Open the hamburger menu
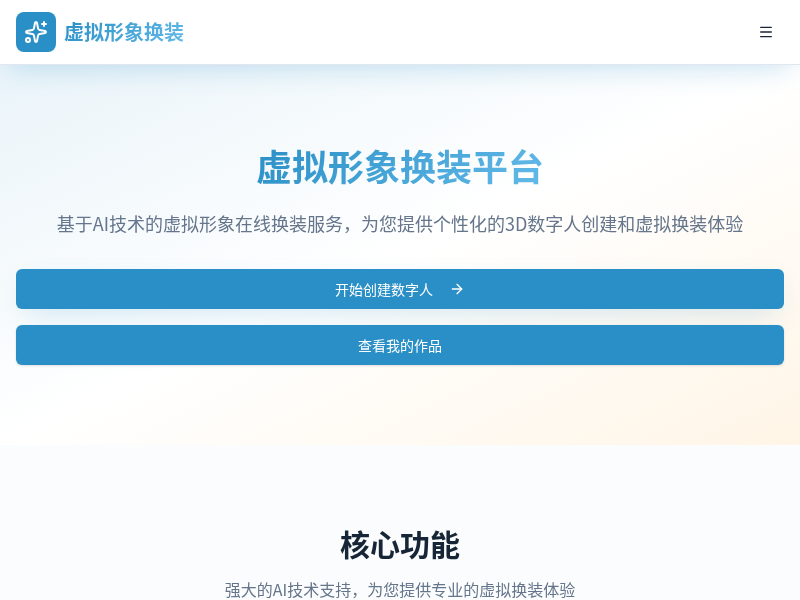800x600 pixels. (x=766, y=32)
